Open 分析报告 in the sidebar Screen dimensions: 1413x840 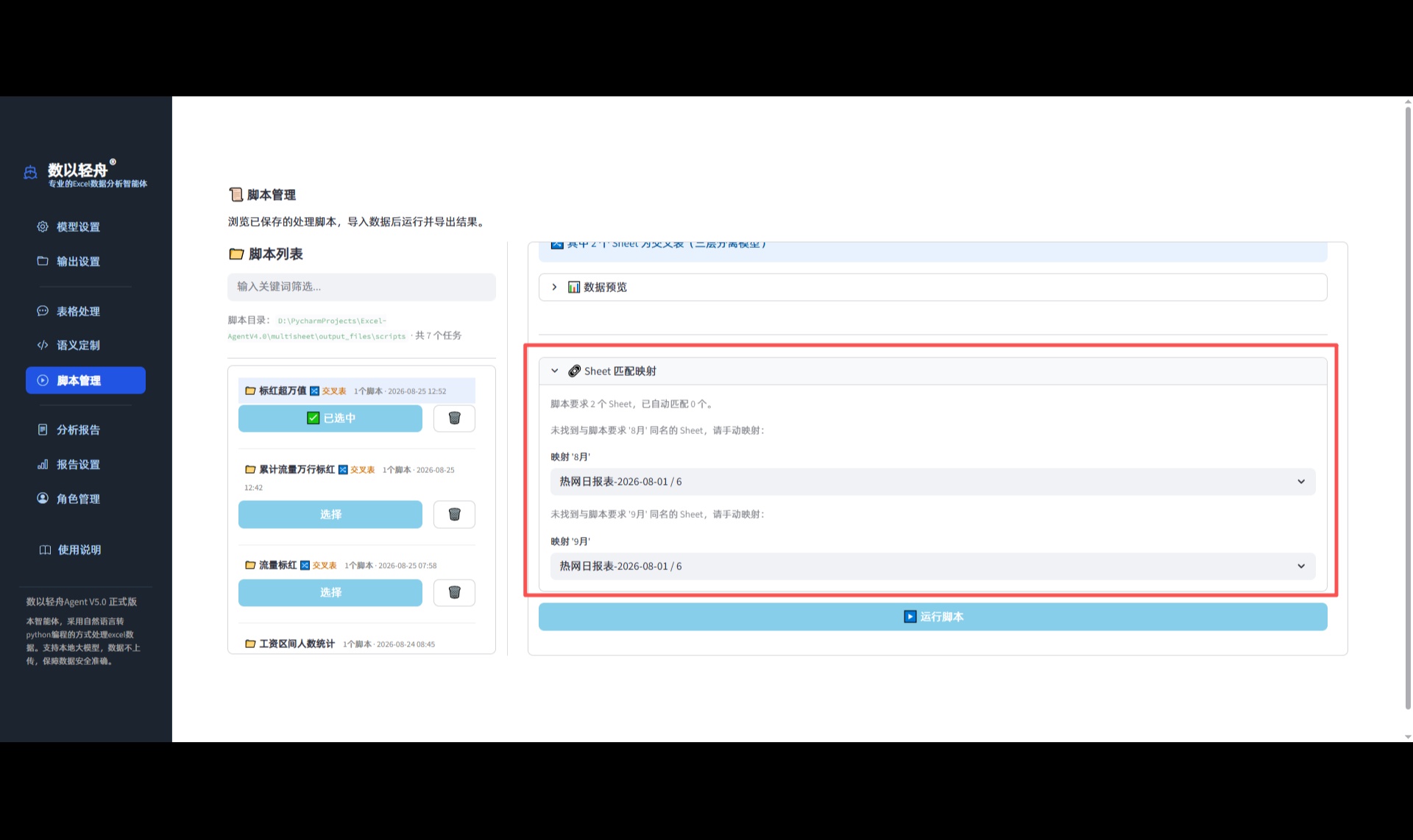point(78,430)
